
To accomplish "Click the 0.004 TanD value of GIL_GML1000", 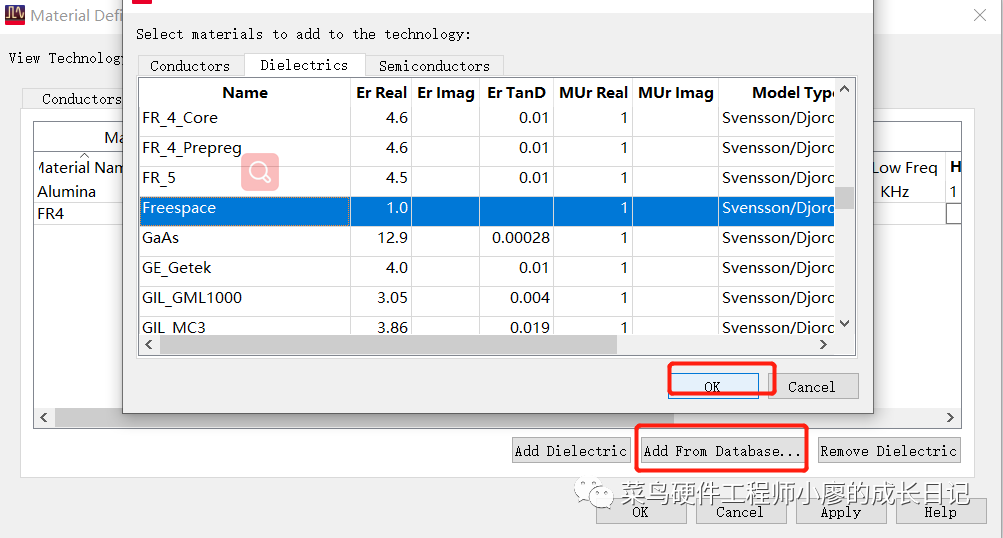I will point(530,298).
